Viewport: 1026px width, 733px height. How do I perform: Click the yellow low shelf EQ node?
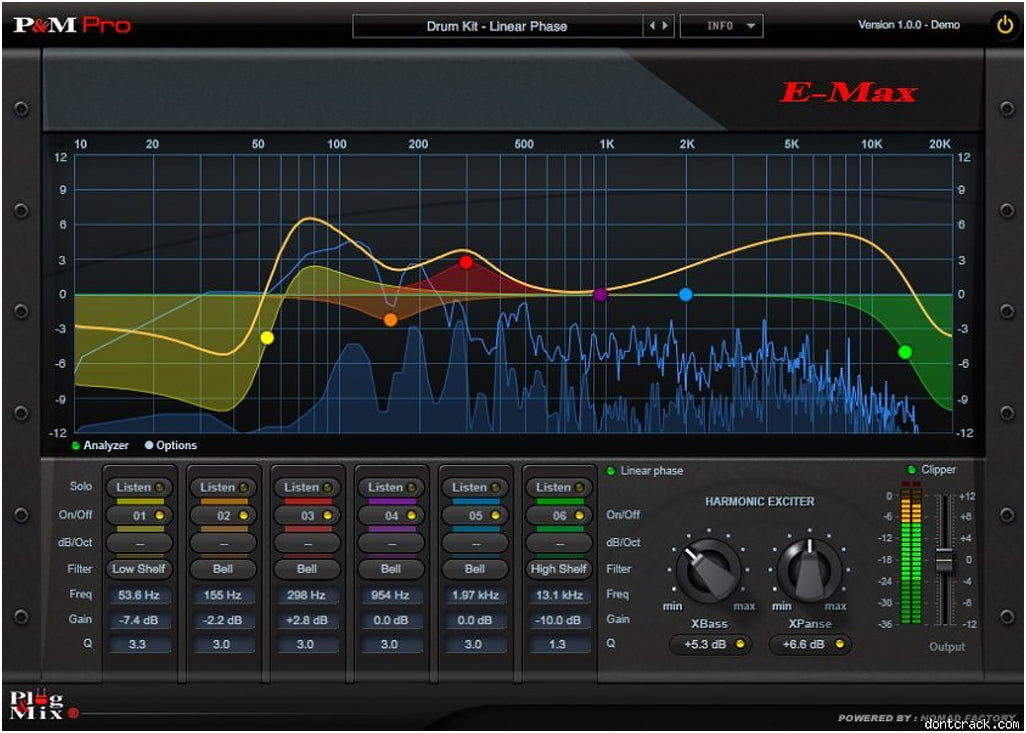[x=267, y=338]
